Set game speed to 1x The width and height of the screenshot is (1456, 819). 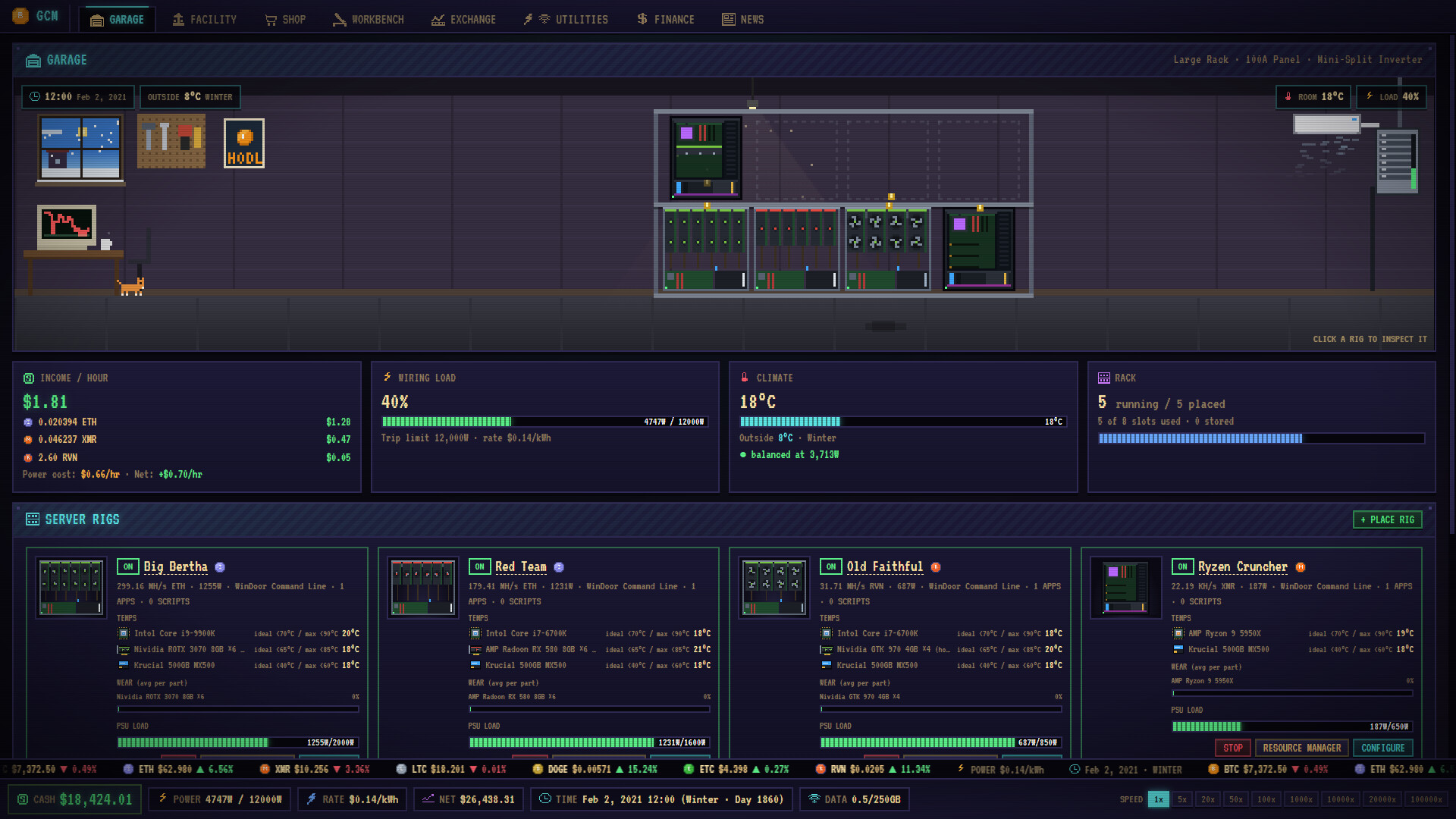[1158, 799]
